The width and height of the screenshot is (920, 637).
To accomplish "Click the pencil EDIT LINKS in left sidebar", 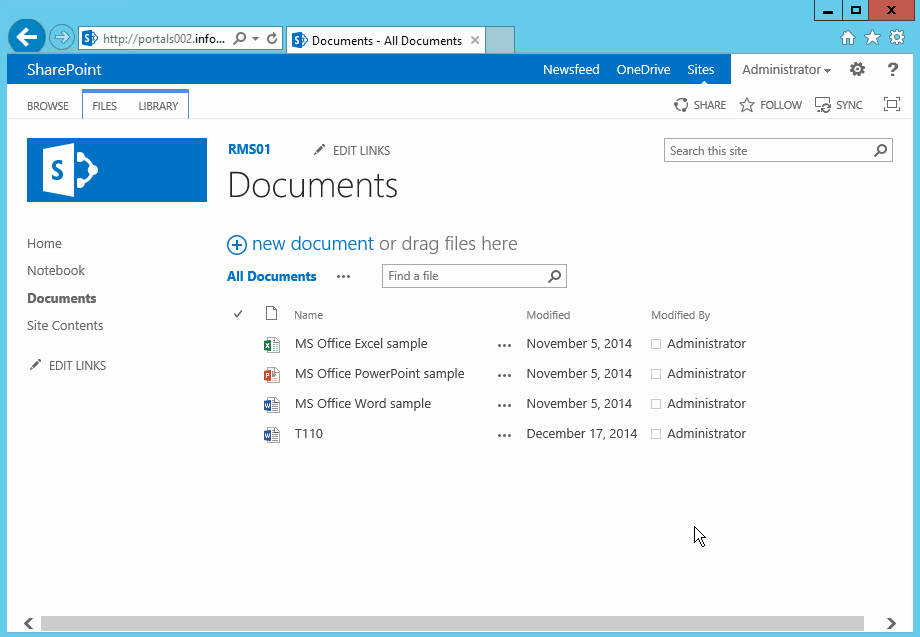I will click(x=68, y=365).
